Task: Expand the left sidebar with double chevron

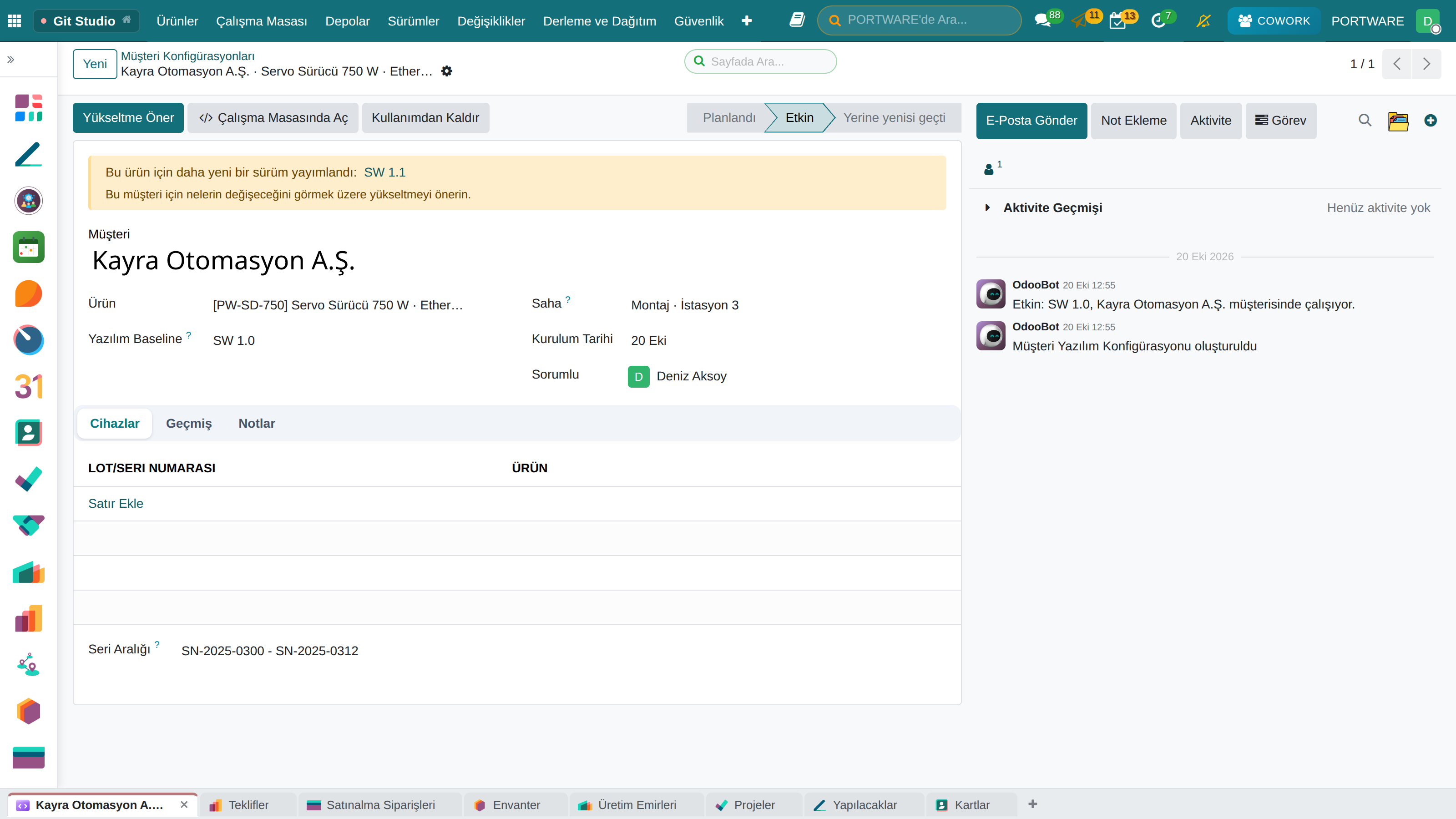Action: coord(11,59)
